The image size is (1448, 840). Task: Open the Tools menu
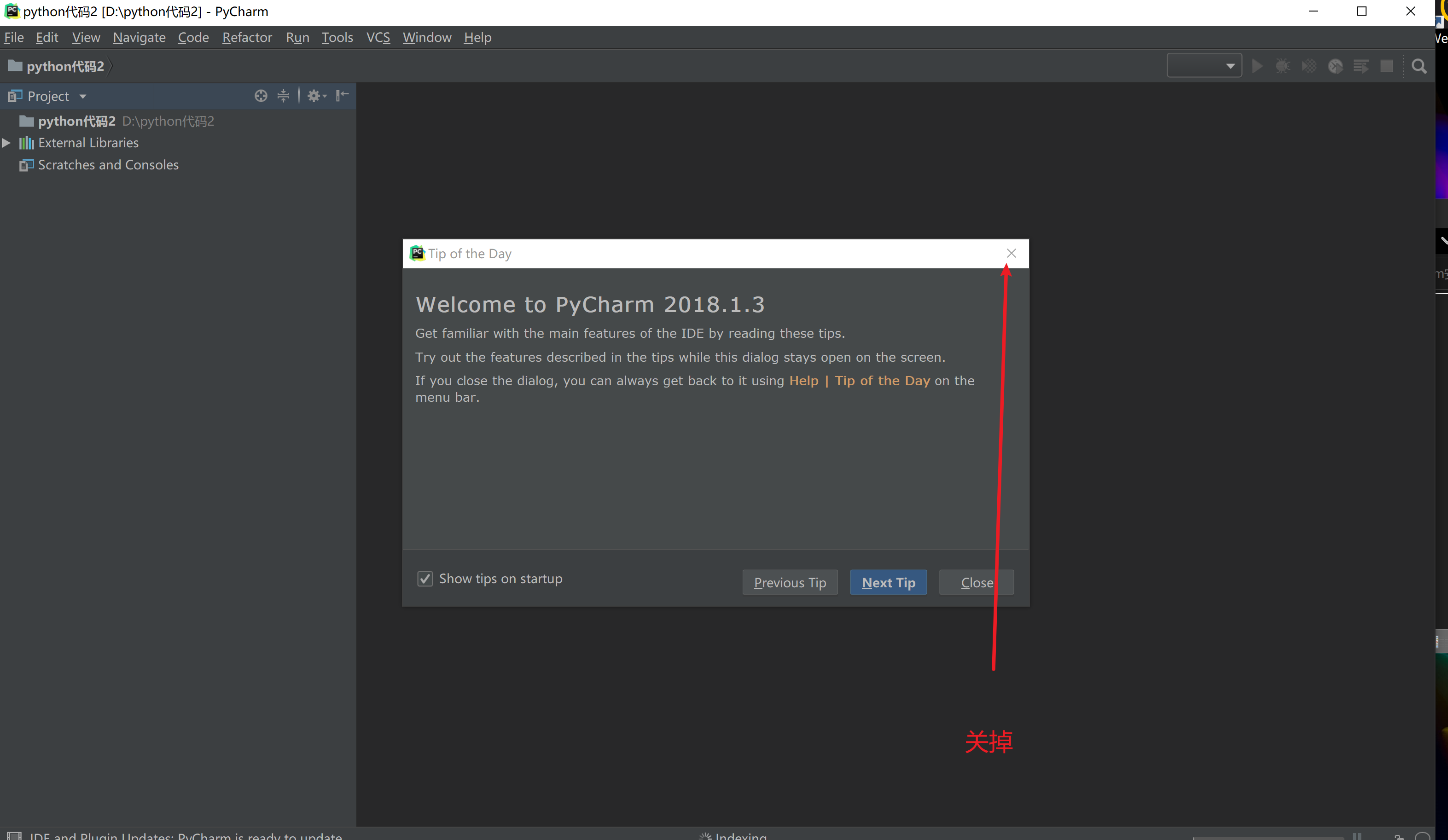(337, 37)
